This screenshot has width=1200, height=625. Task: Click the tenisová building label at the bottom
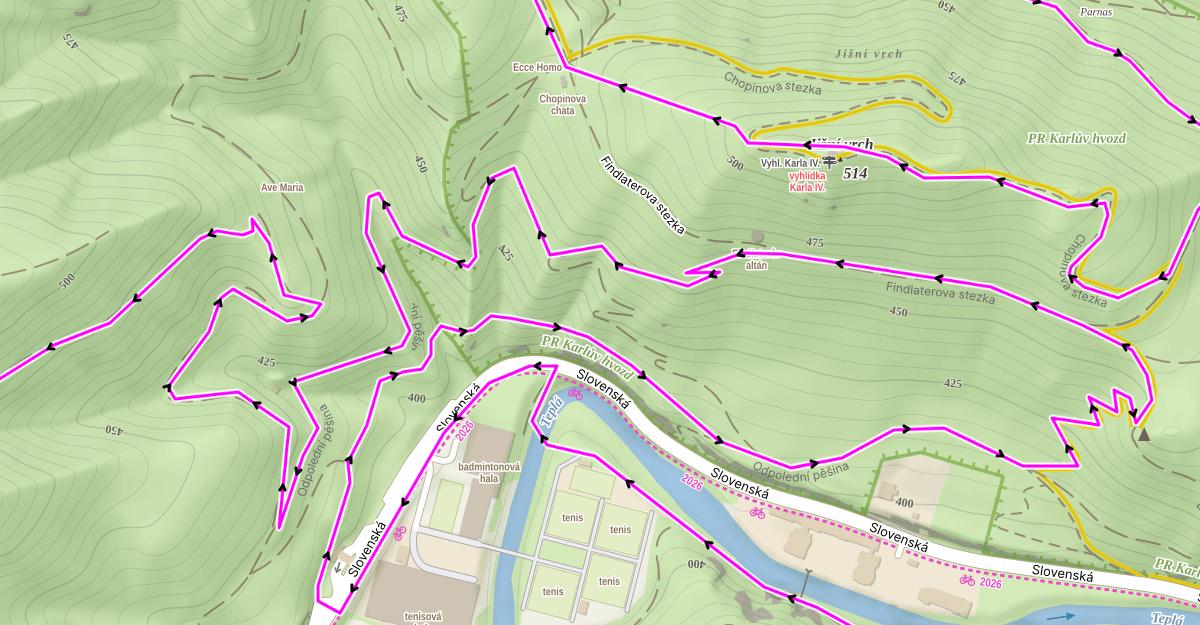coord(423,617)
